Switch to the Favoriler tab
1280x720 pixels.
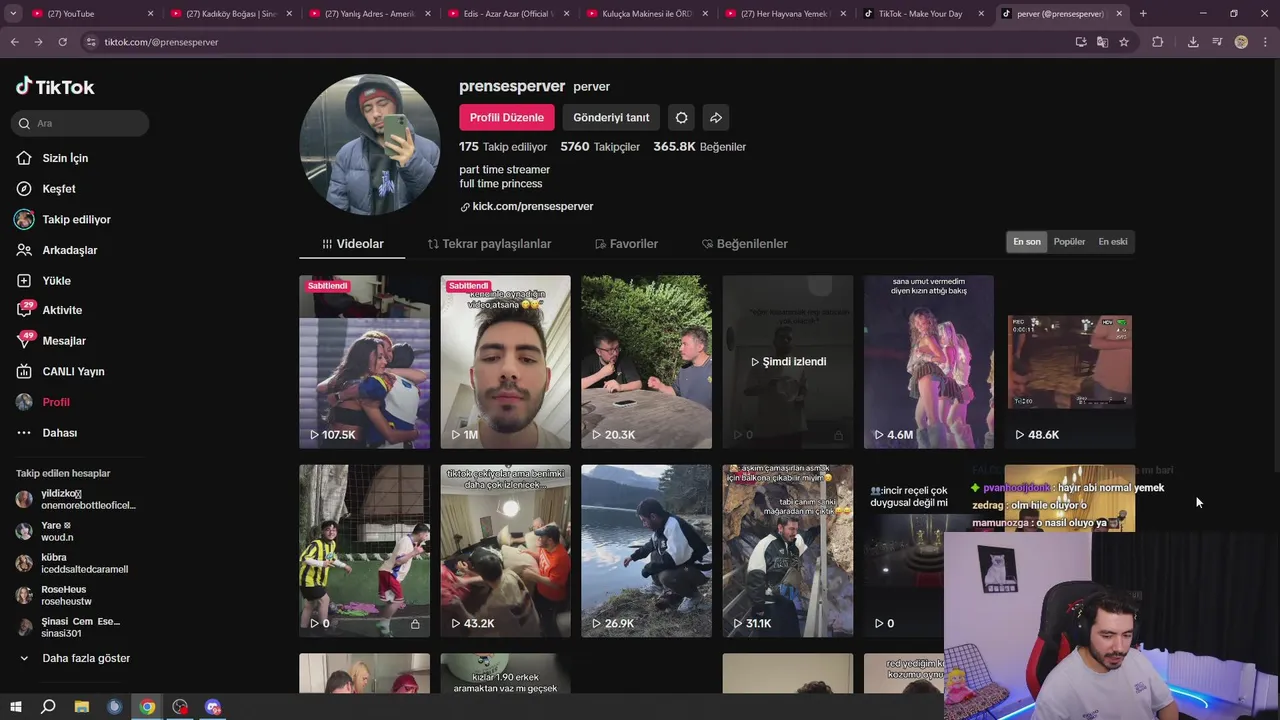[x=626, y=244]
